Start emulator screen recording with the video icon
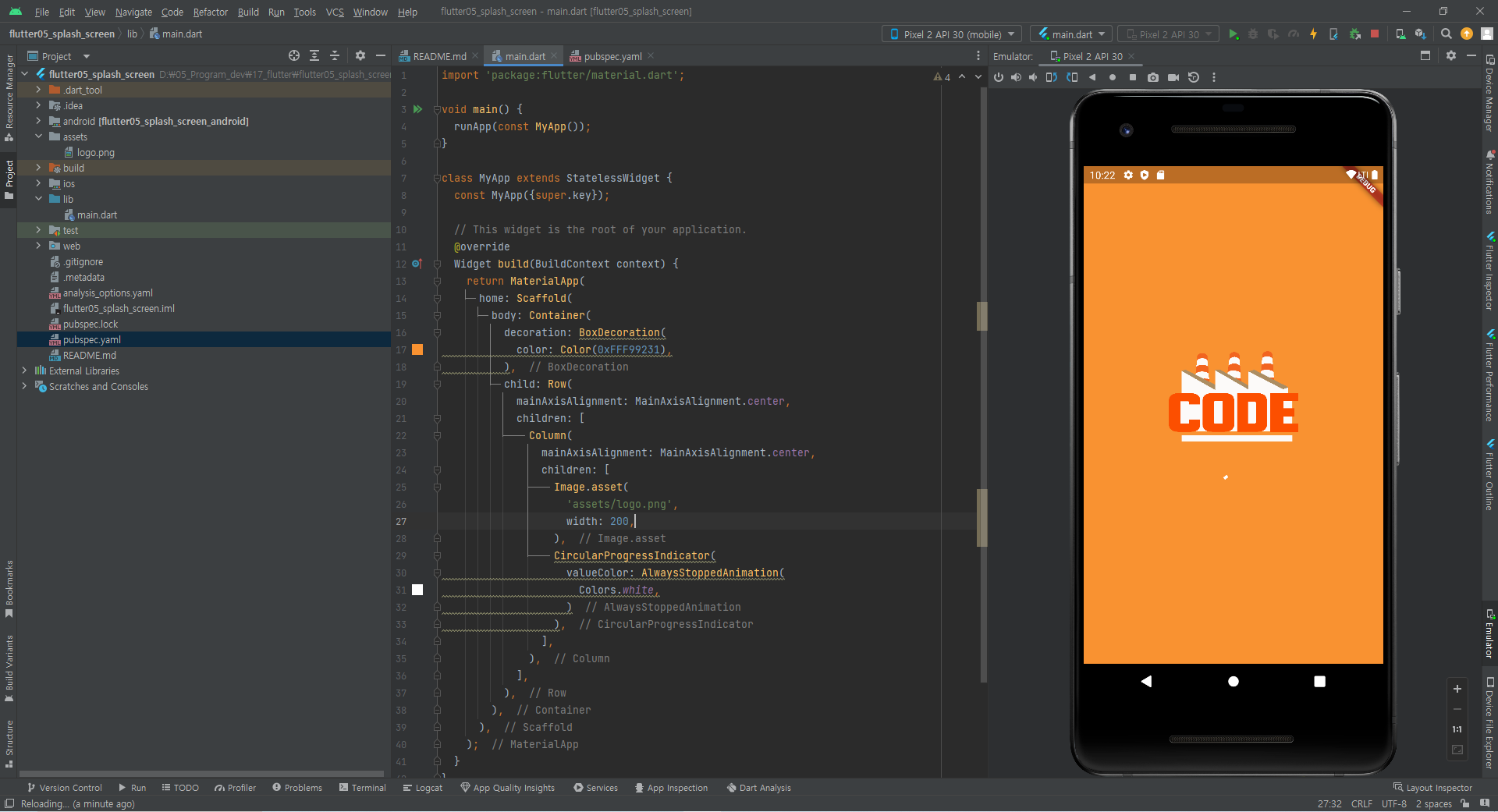Image resolution: width=1498 pixels, height=812 pixels. tap(1173, 77)
